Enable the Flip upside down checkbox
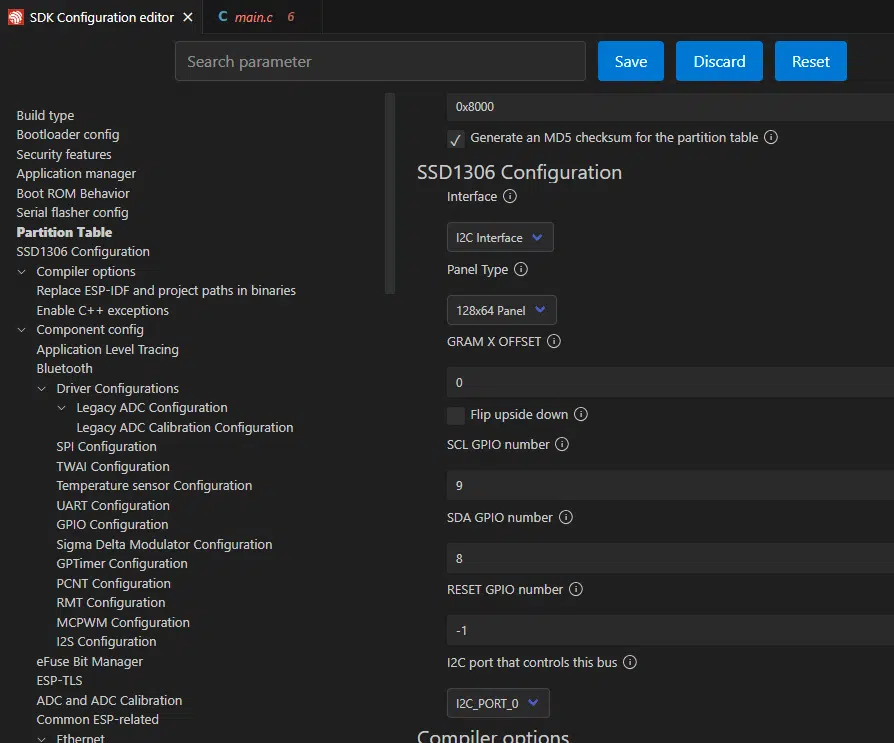Image resolution: width=894 pixels, height=743 pixels. coord(456,415)
